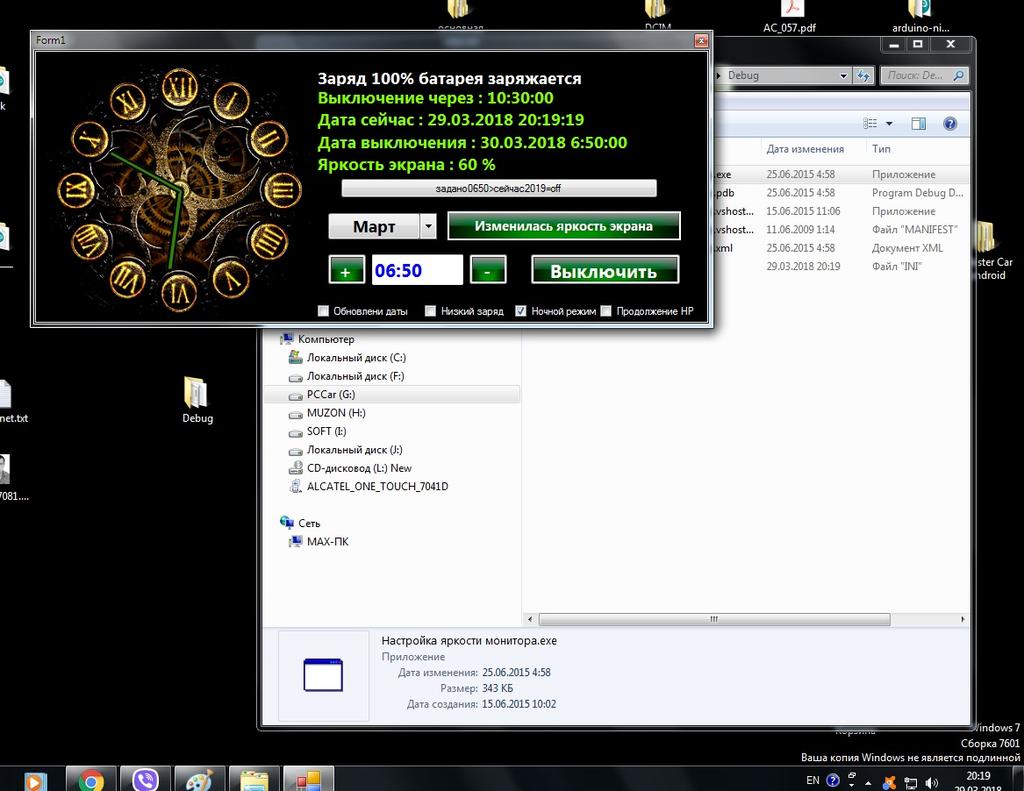The image size is (1024, 791).
Task: Click the 06:50 time input field
Action: [417, 271]
